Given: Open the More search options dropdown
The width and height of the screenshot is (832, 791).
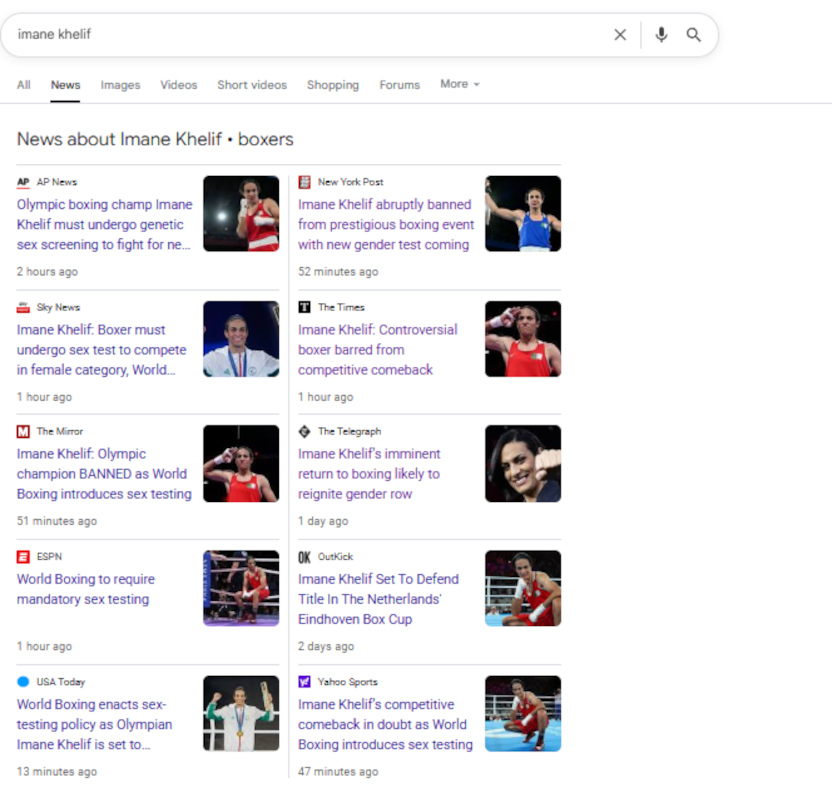Looking at the screenshot, I should [459, 84].
